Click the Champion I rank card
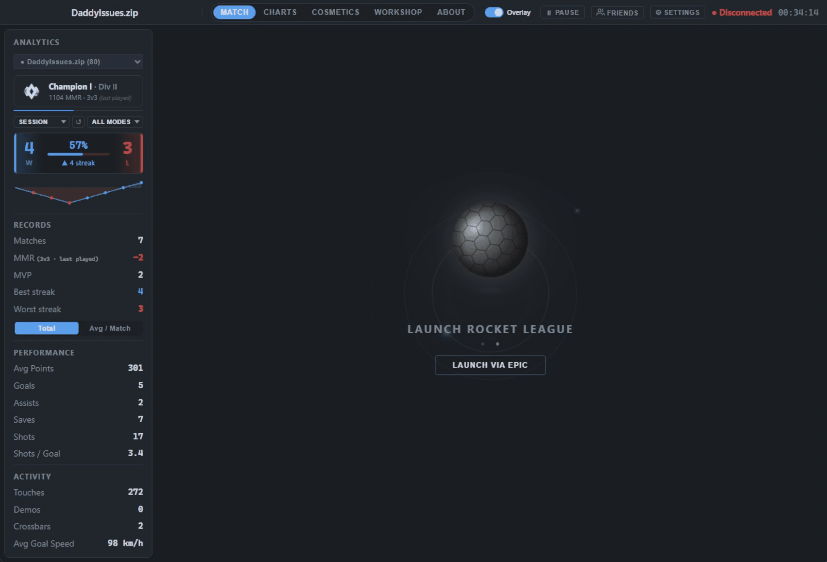Screen dimensions: 827x562 pos(78,92)
